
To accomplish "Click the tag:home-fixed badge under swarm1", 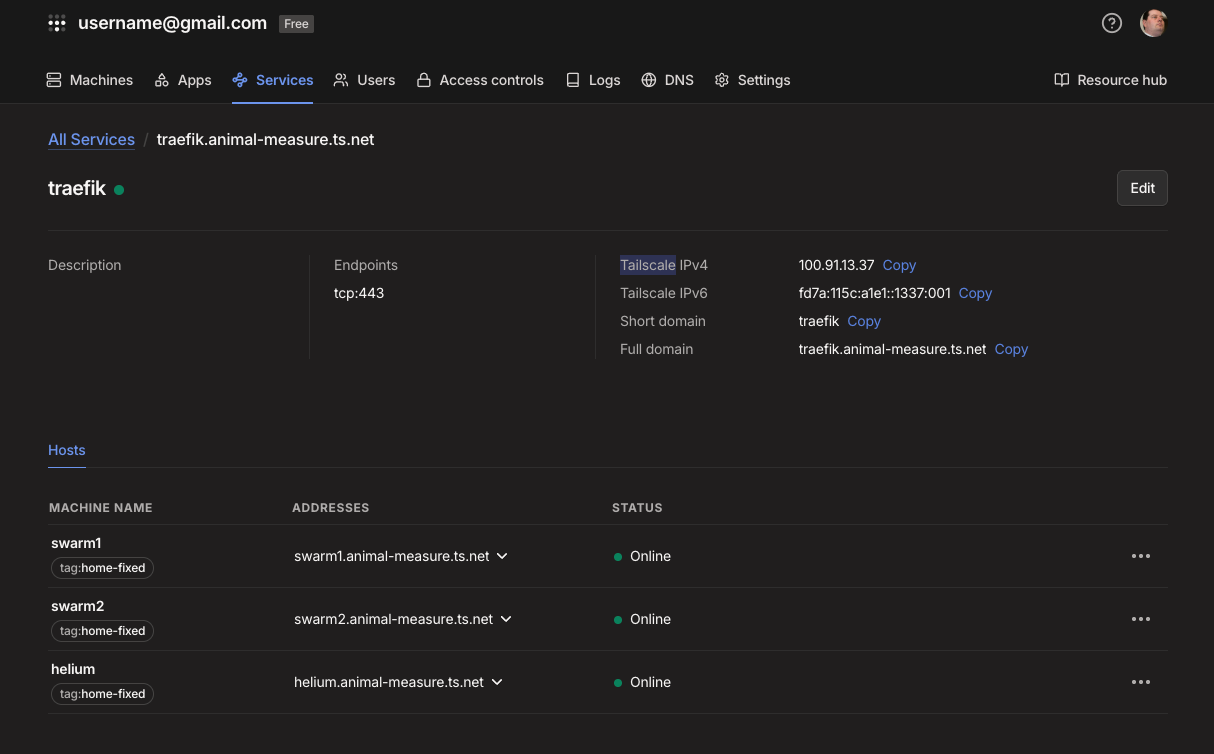I will 102,568.
